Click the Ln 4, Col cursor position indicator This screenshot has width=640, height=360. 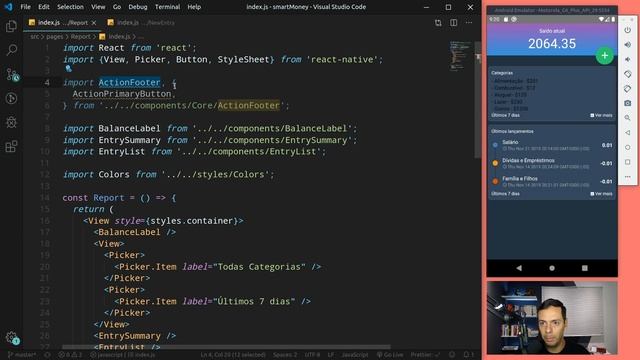pyautogui.click(x=234, y=355)
